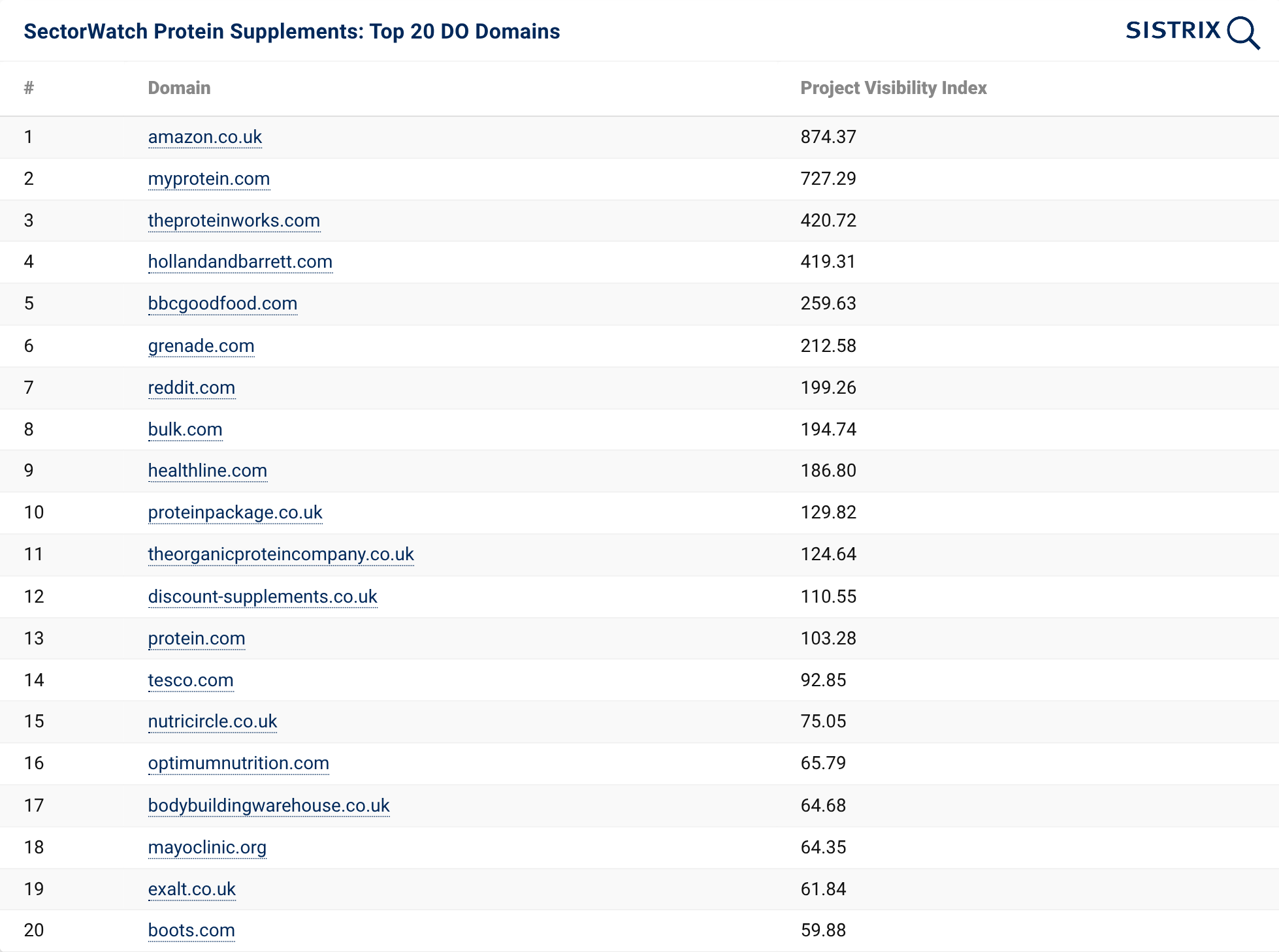Open the amazon.co.uk domain link
Image resolution: width=1279 pixels, height=952 pixels.
pyautogui.click(x=204, y=137)
